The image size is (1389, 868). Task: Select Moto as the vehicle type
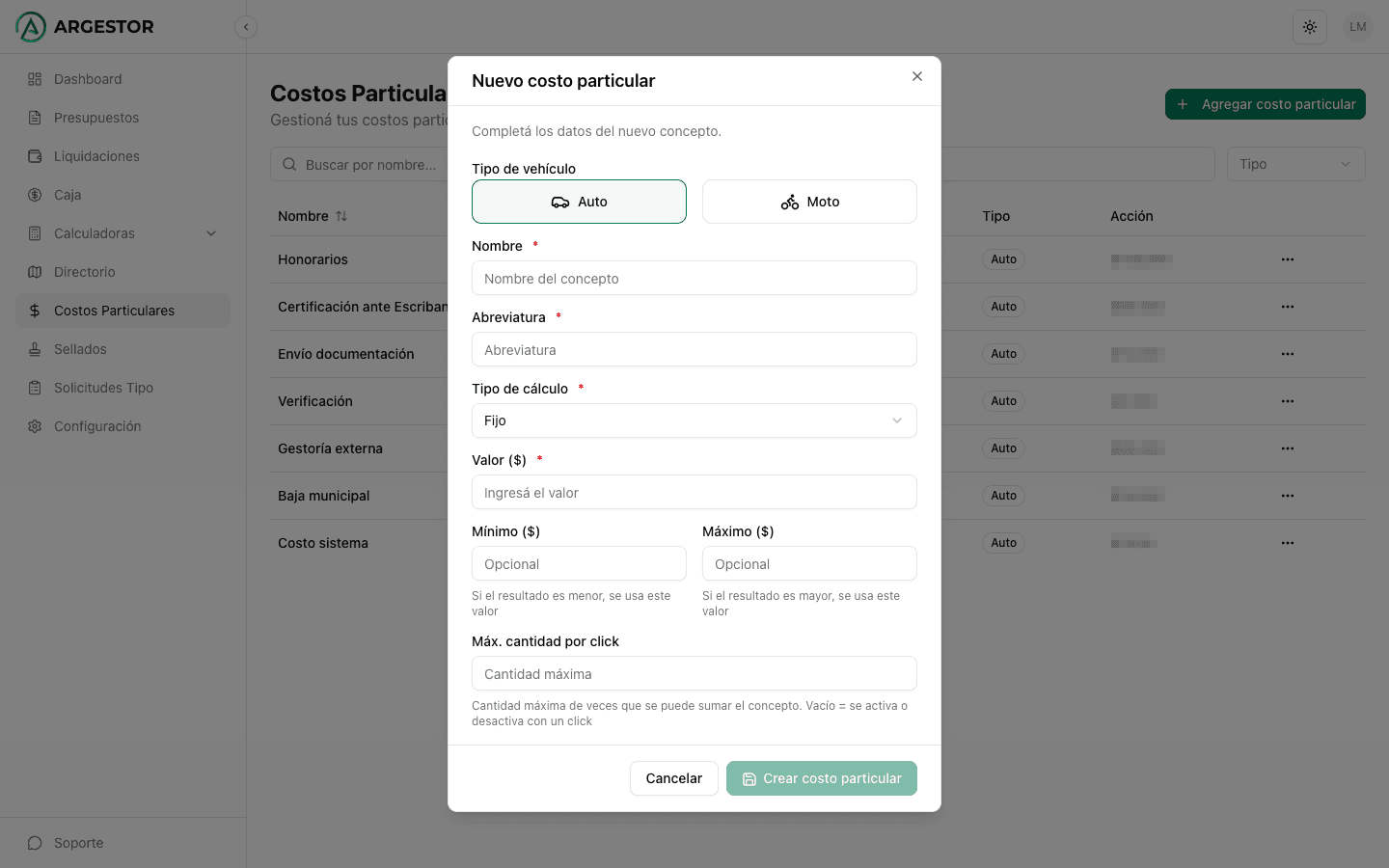[809, 202]
